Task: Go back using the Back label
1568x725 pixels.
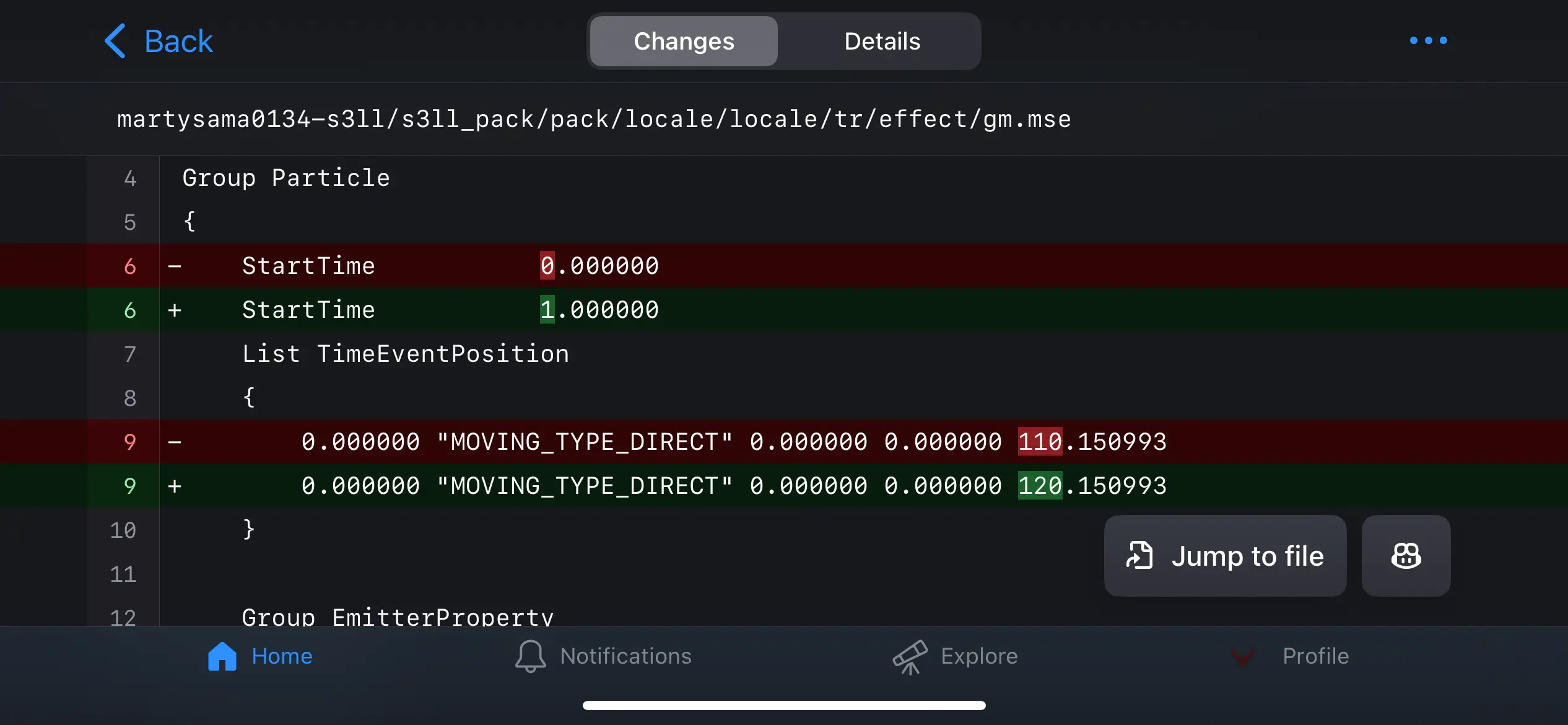Action: tap(178, 42)
